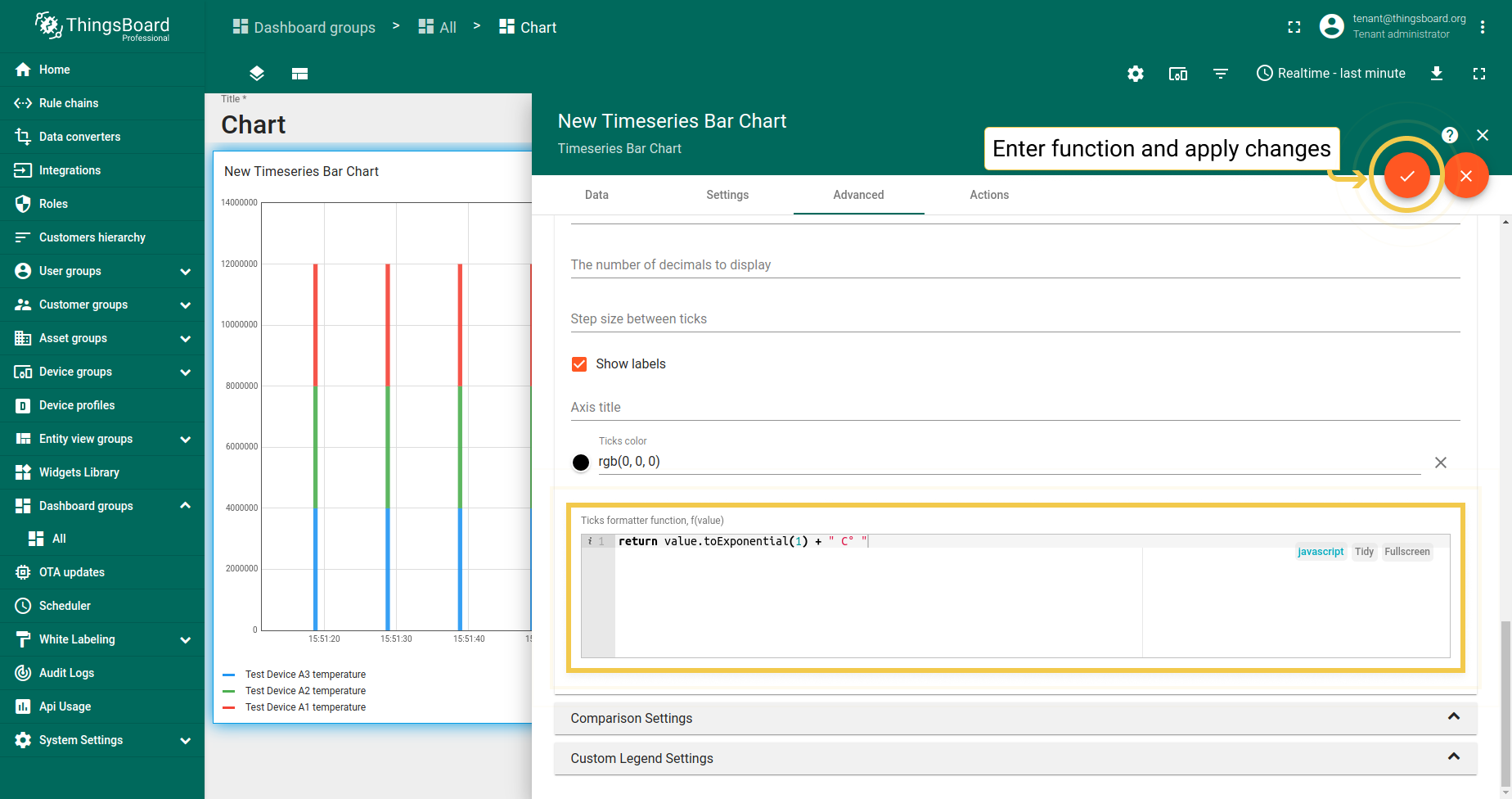Viewport: 1512px width, 799px height.
Task: Click the layout grid icon in toolbar
Action: 299,74
